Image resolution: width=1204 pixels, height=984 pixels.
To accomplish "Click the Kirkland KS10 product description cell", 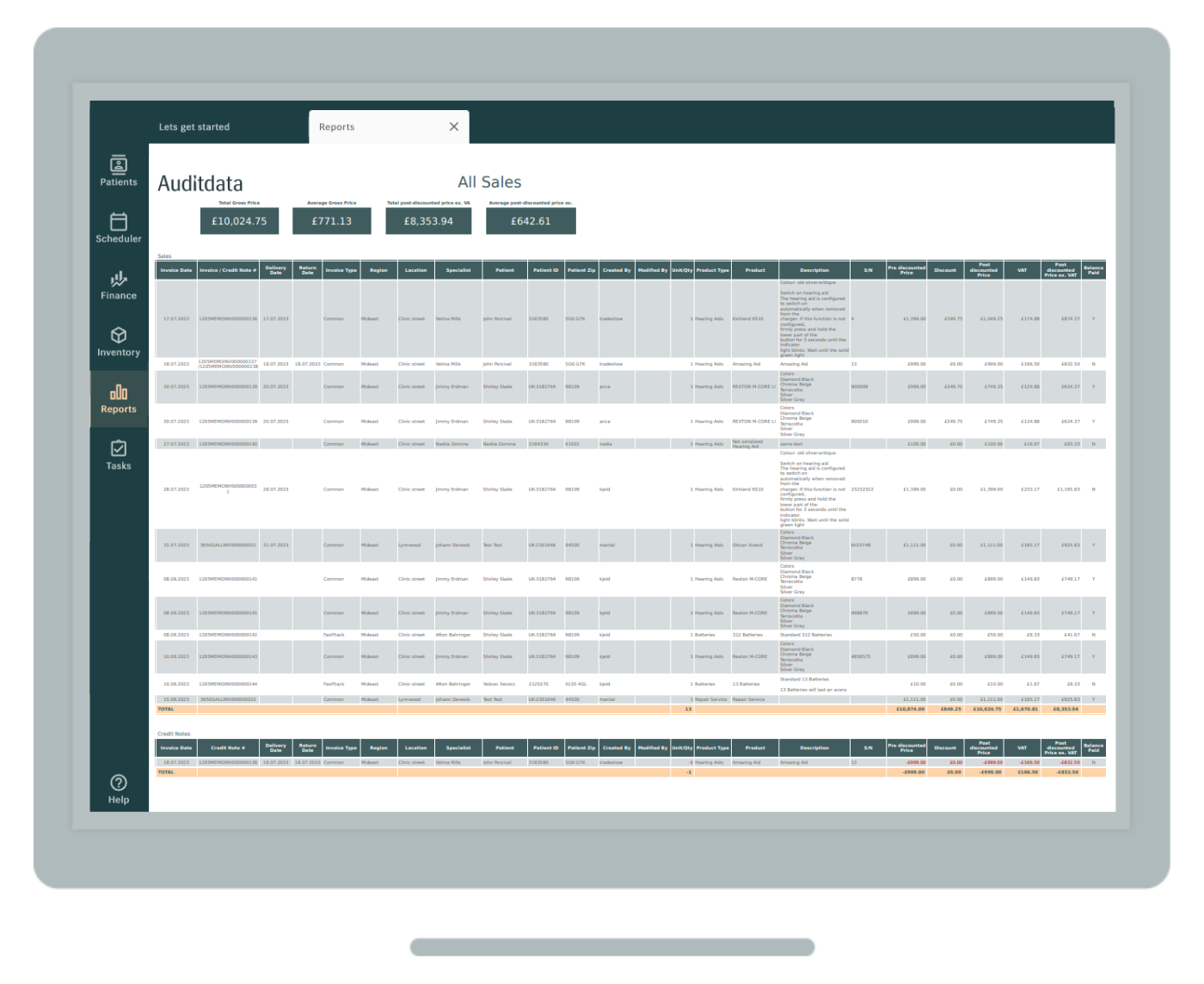I will [x=813, y=318].
